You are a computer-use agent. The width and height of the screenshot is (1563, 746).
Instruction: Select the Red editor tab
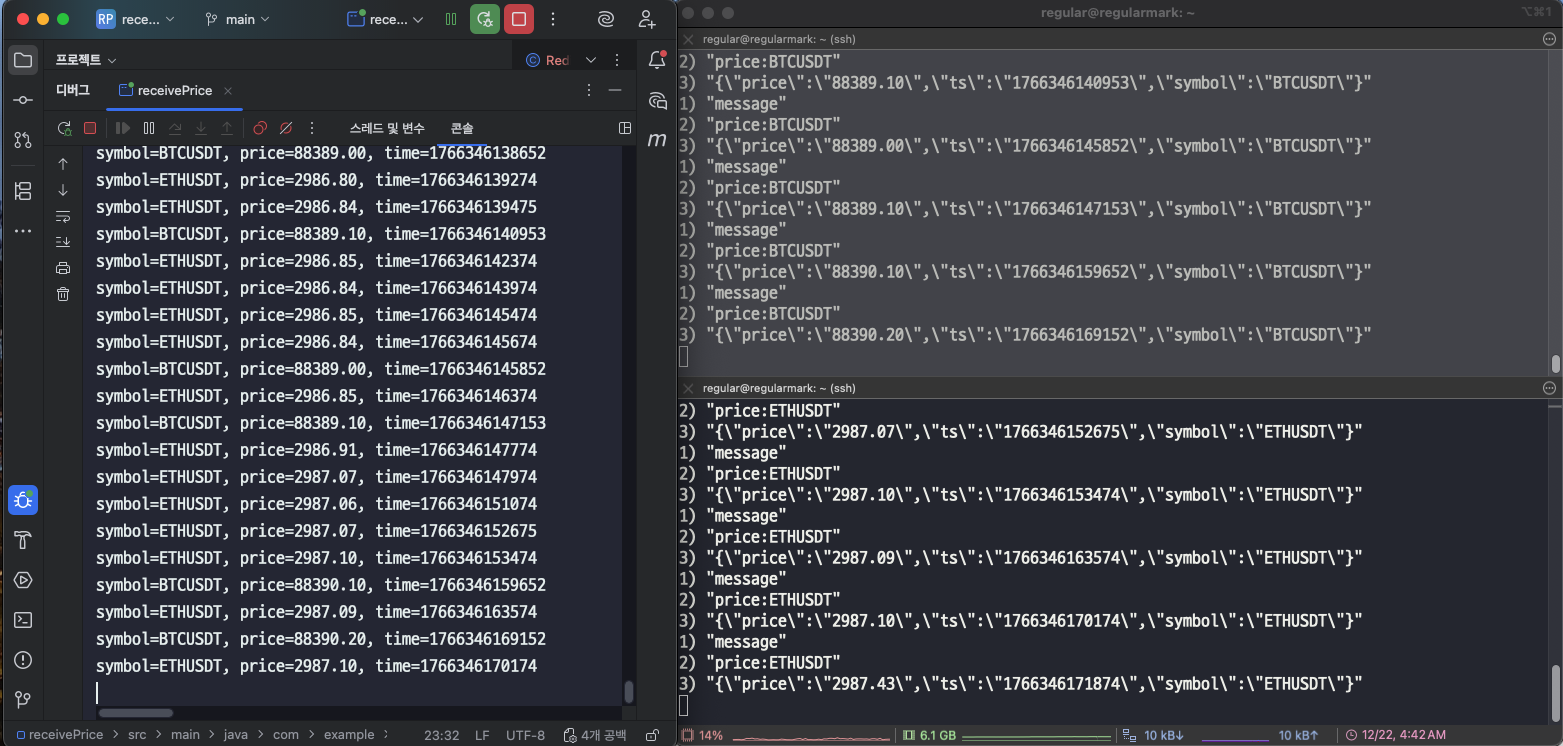tap(547, 60)
